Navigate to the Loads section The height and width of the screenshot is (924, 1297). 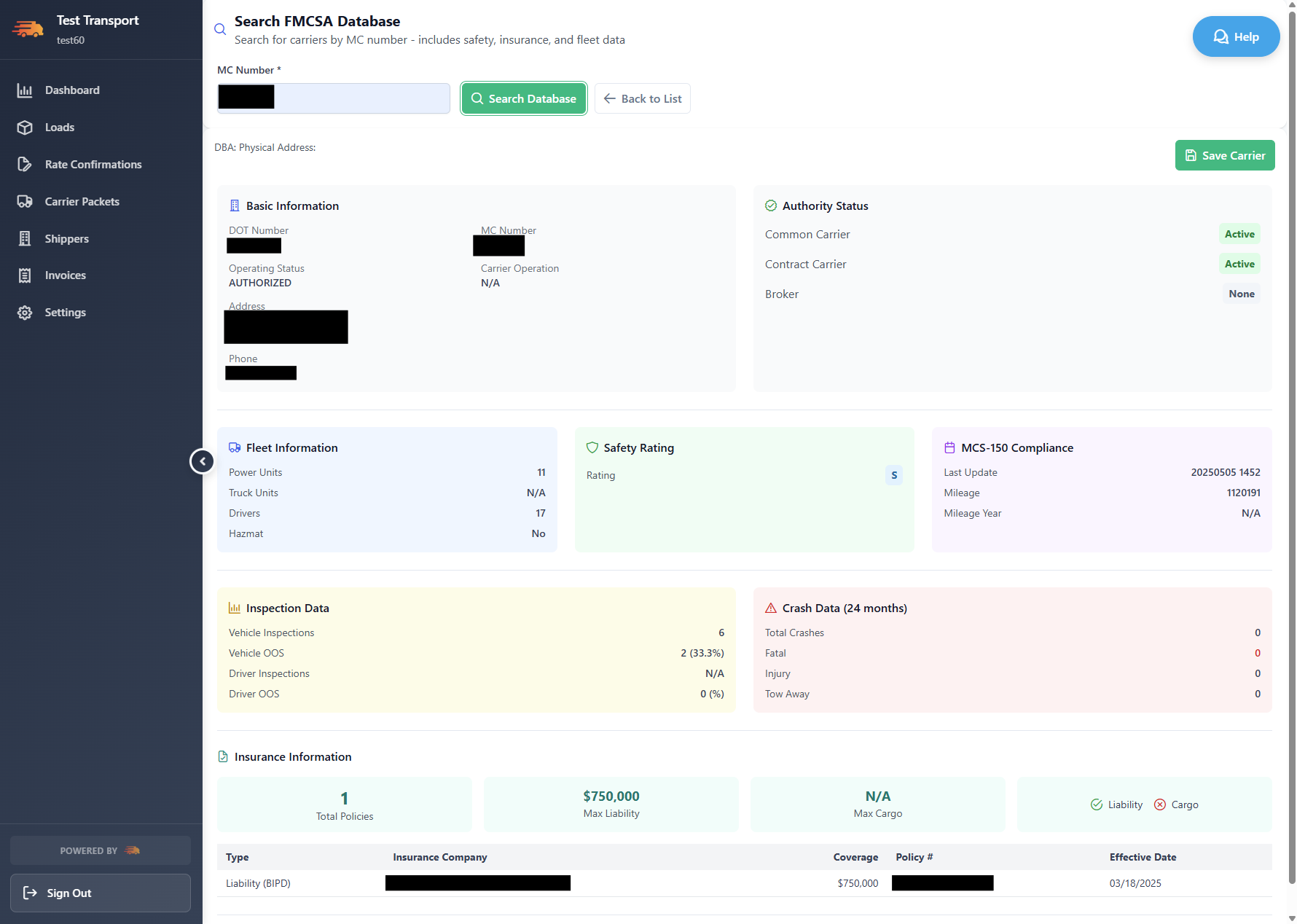point(59,127)
